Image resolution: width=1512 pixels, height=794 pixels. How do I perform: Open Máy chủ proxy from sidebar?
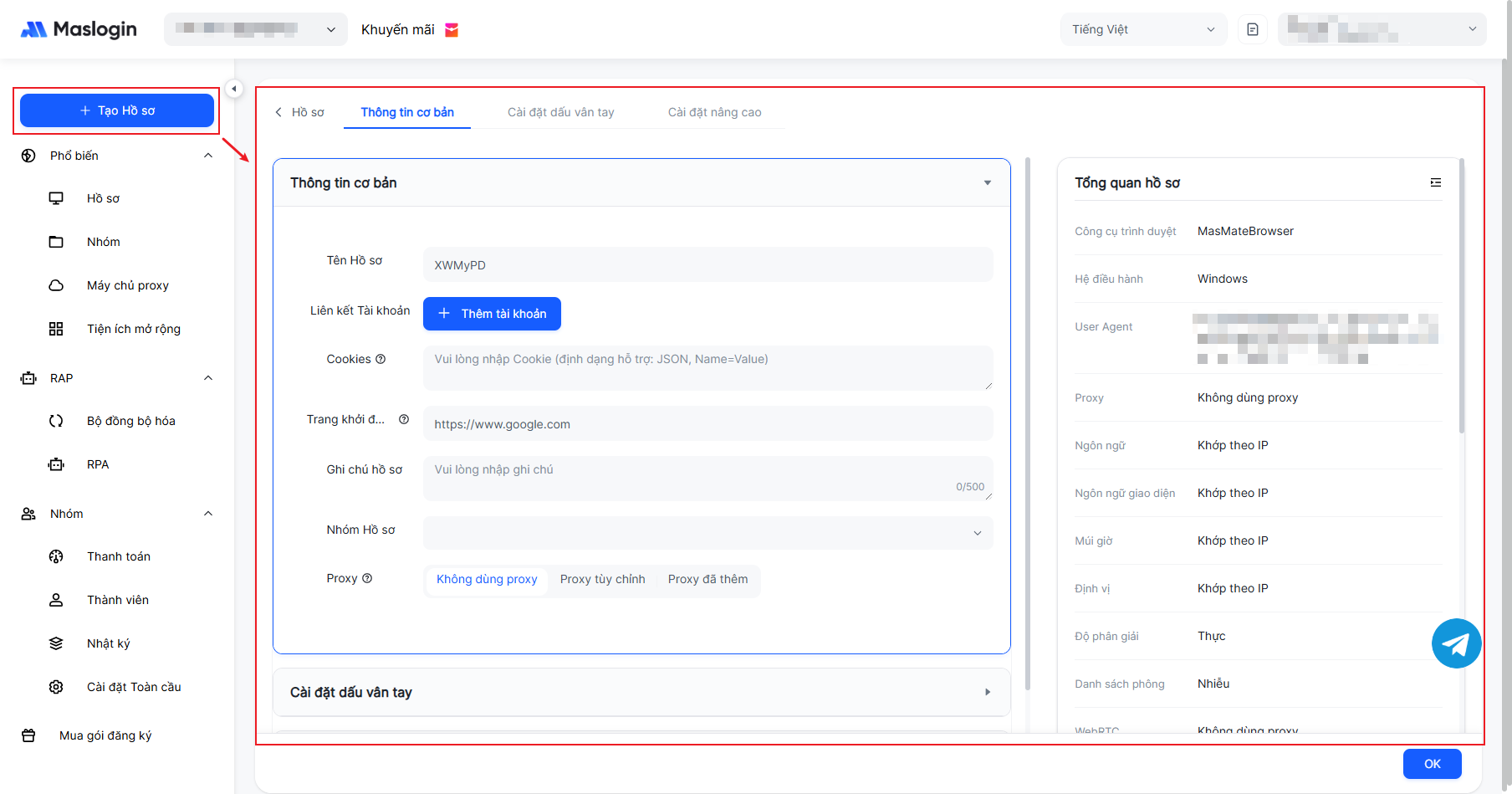pyautogui.click(x=127, y=285)
